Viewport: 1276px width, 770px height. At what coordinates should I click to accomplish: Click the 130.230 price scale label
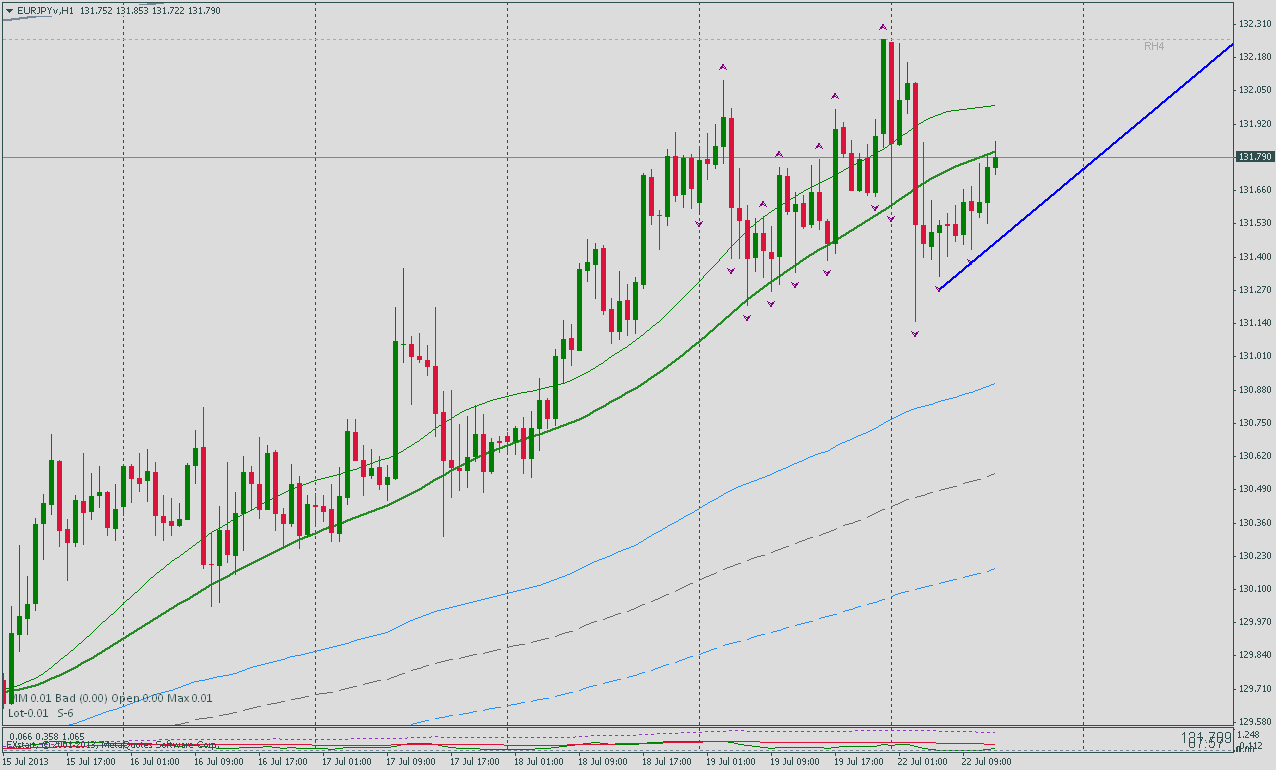pos(1254,555)
